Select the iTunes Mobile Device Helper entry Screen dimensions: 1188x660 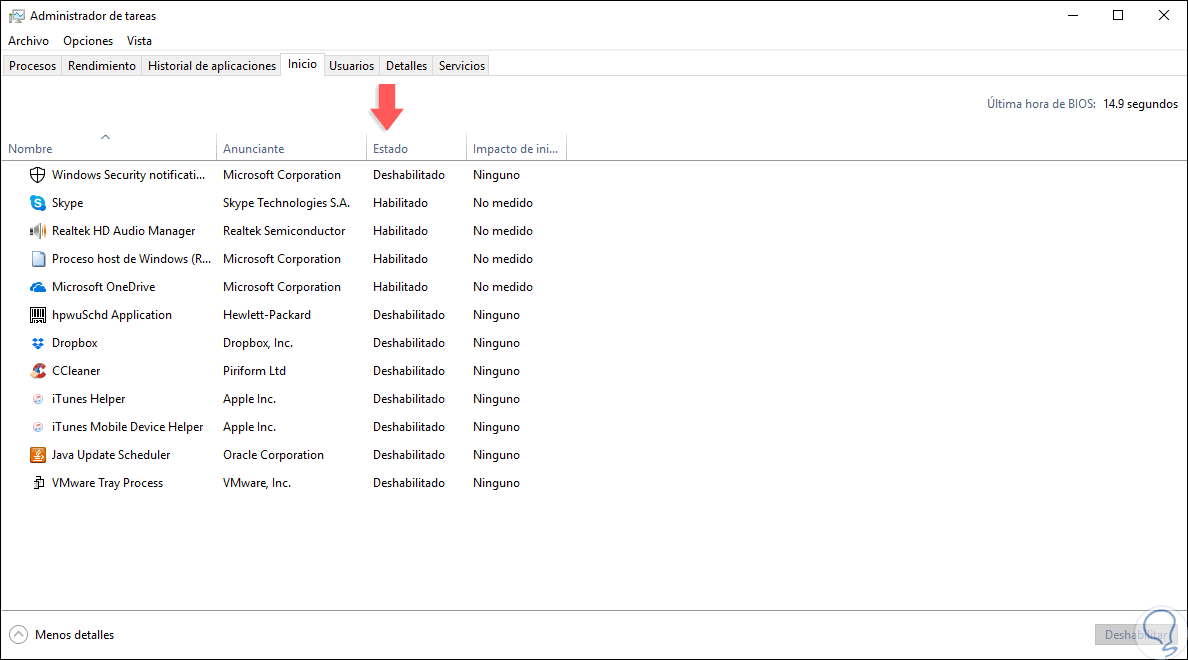[127, 427]
